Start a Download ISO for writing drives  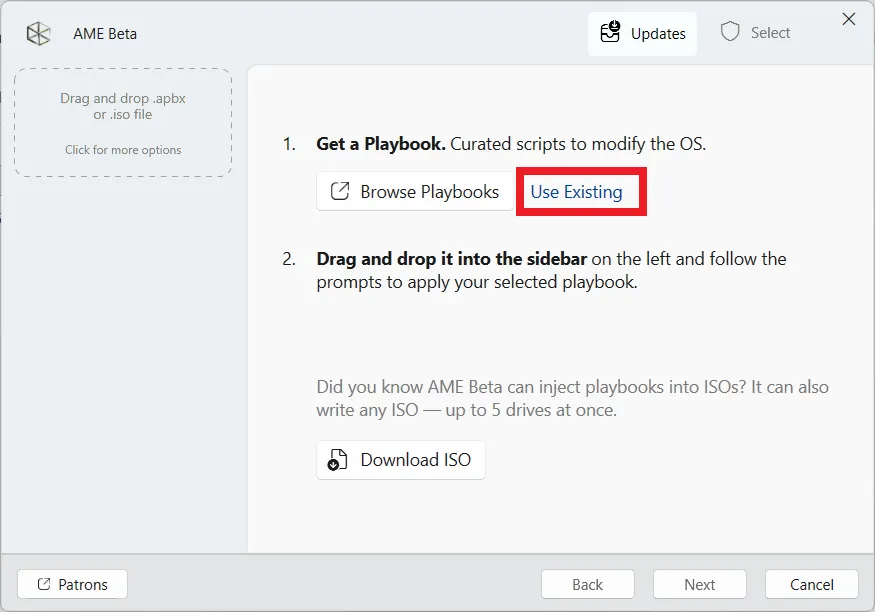point(400,460)
